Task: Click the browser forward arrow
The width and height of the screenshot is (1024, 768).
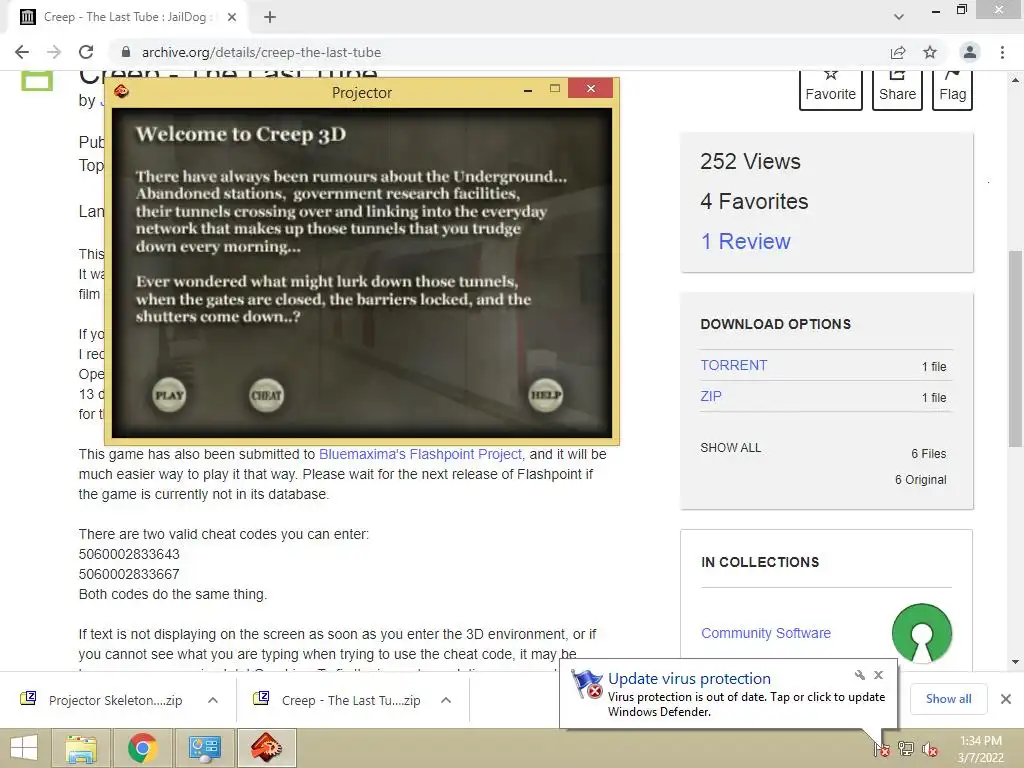Action: 54,52
